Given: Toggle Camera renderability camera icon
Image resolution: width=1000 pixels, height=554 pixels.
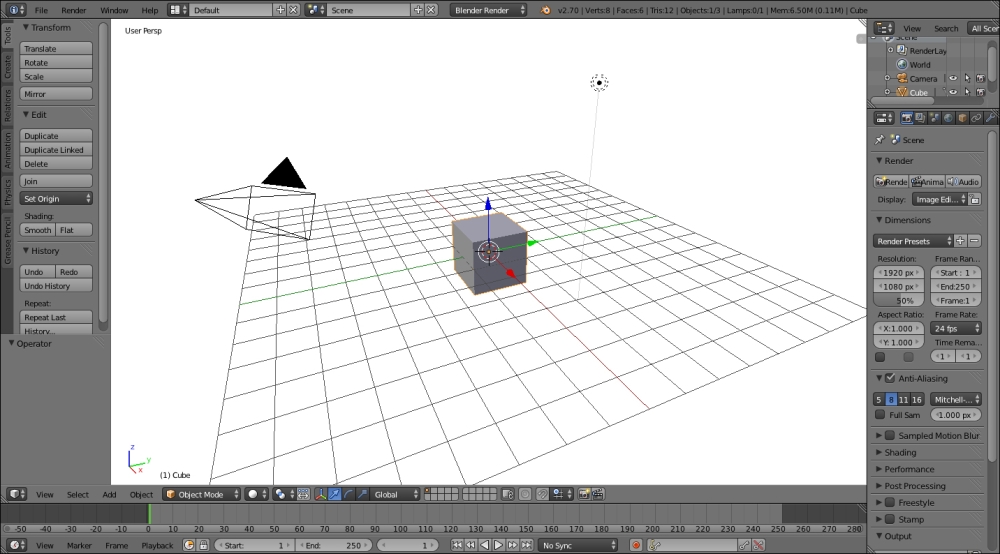Looking at the screenshot, I should coord(981,78).
